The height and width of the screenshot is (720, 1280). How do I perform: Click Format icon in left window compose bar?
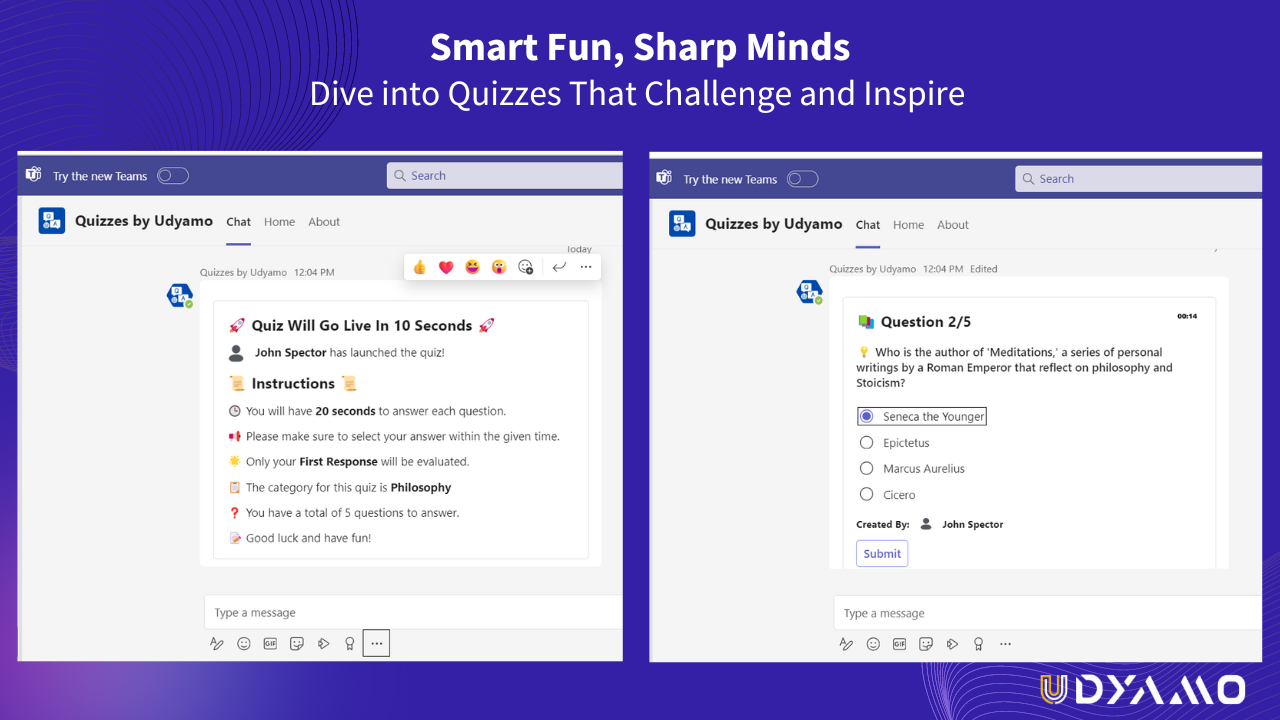pyautogui.click(x=217, y=644)
